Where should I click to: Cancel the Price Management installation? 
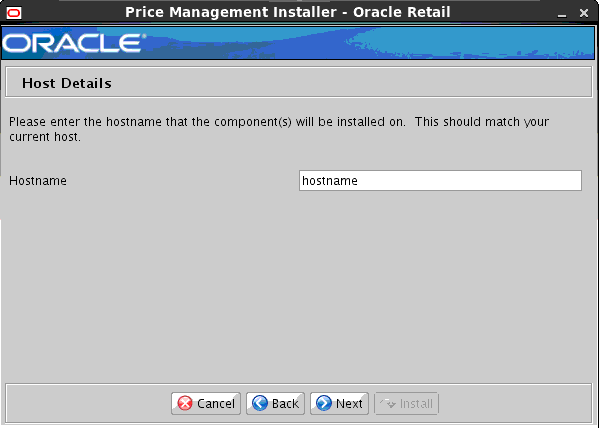(206, 403)
